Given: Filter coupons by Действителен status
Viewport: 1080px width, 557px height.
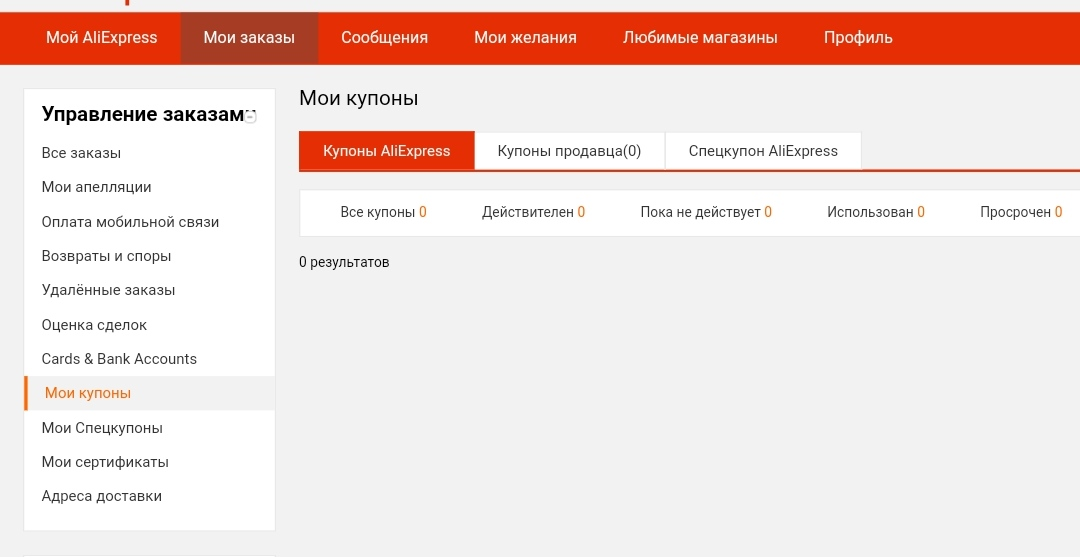Looking at the screenshot, I should tap(533, 212).
